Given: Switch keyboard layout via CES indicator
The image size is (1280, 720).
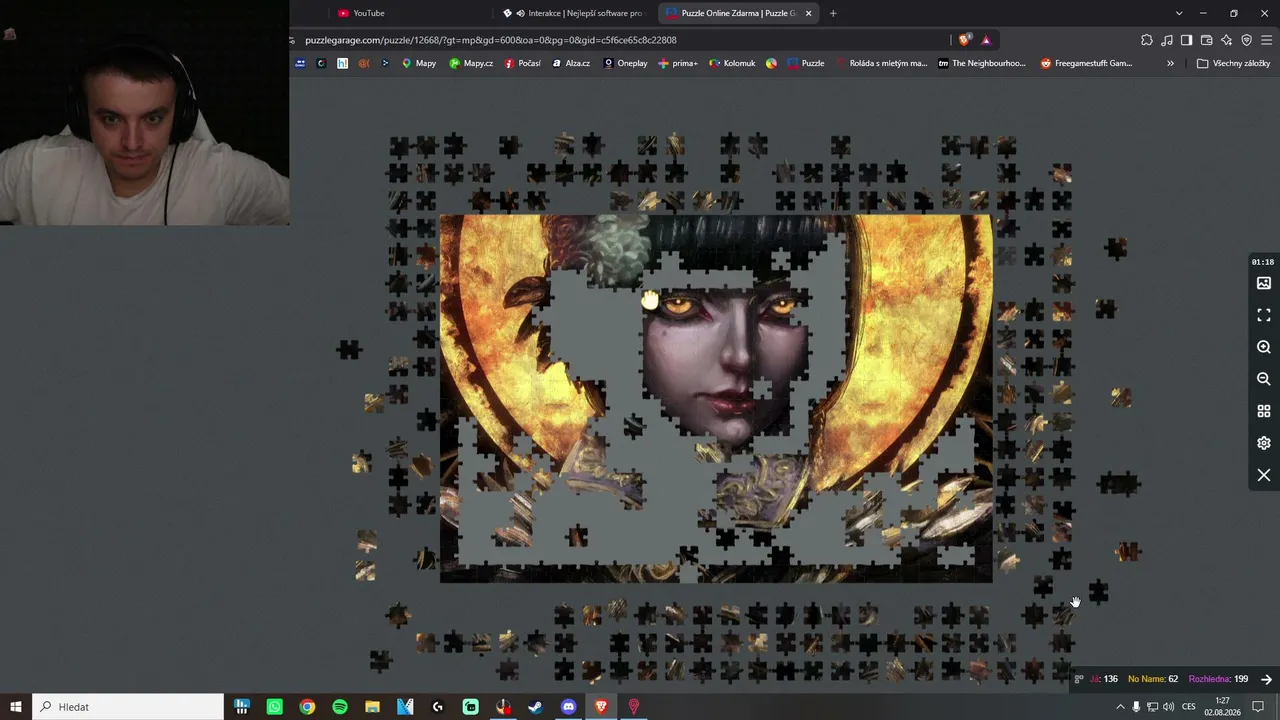Looking at the screenshot, I should tap(1189, 707).
